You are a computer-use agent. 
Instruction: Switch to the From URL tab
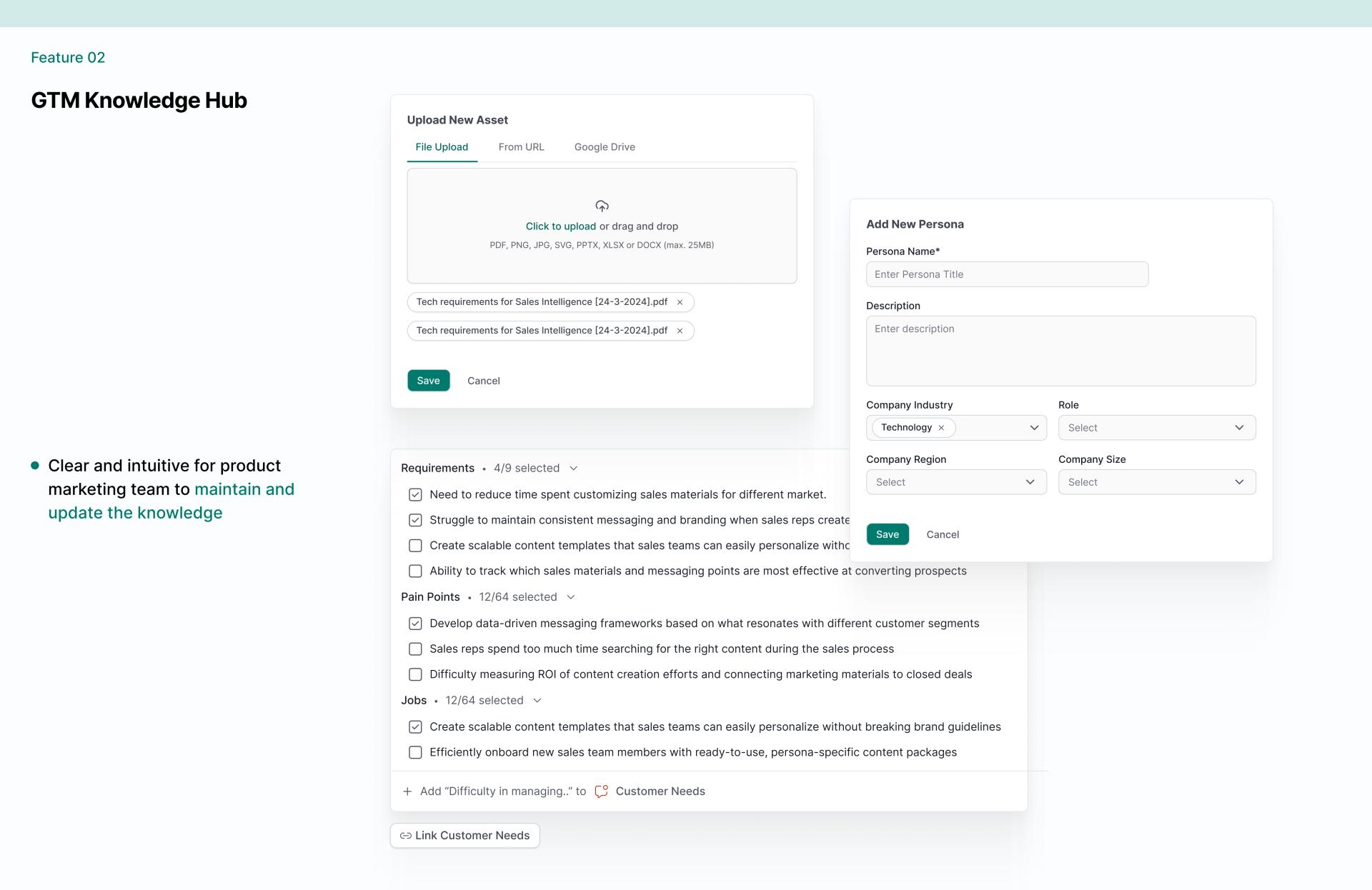pos(521,147)
